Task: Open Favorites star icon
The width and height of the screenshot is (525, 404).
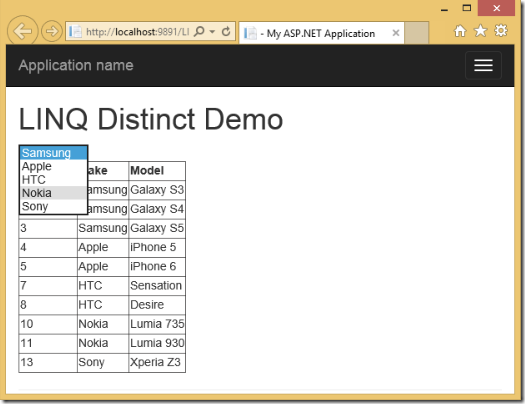Action: [x=480, y=31]
